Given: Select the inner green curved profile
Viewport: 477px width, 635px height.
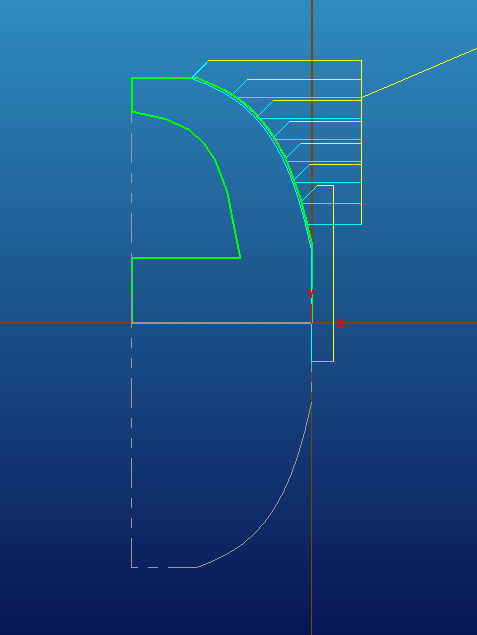Looking at the screenshot, I should [x=215, y=160].
